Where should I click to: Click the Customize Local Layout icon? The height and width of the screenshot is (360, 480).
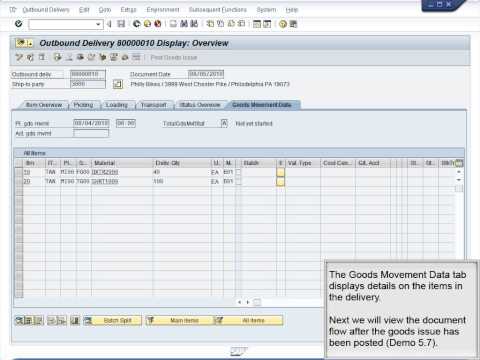pos(293,24)
